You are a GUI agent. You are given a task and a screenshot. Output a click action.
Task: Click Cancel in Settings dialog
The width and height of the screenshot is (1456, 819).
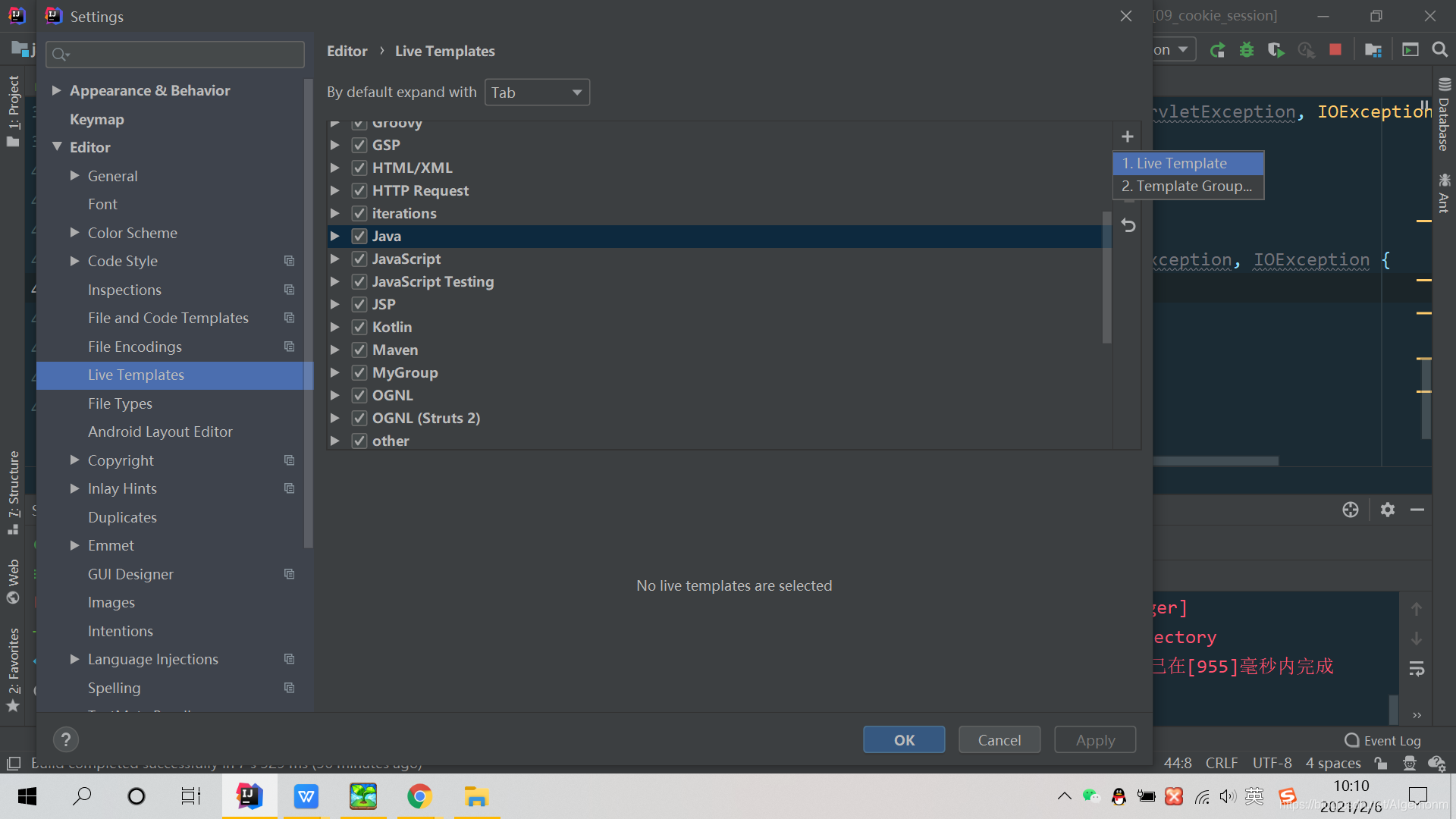[x=999, y=739]
